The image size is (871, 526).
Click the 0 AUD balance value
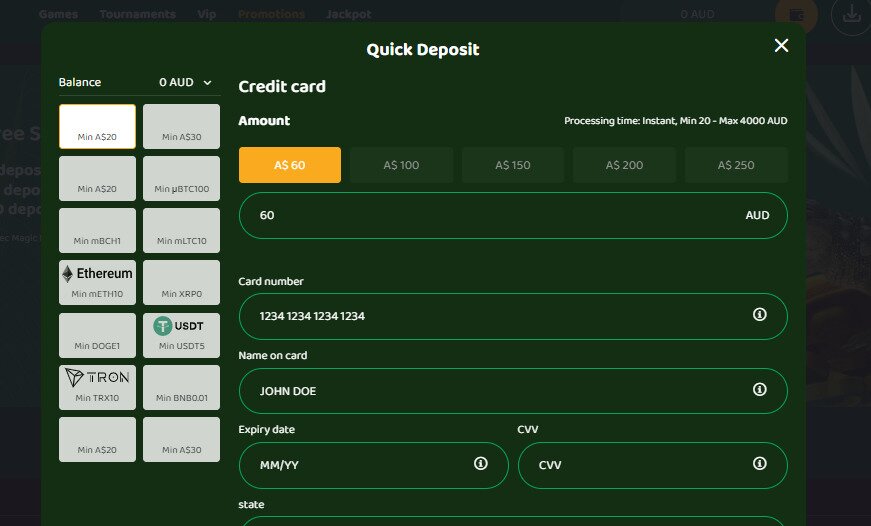[x=176, y=82]
